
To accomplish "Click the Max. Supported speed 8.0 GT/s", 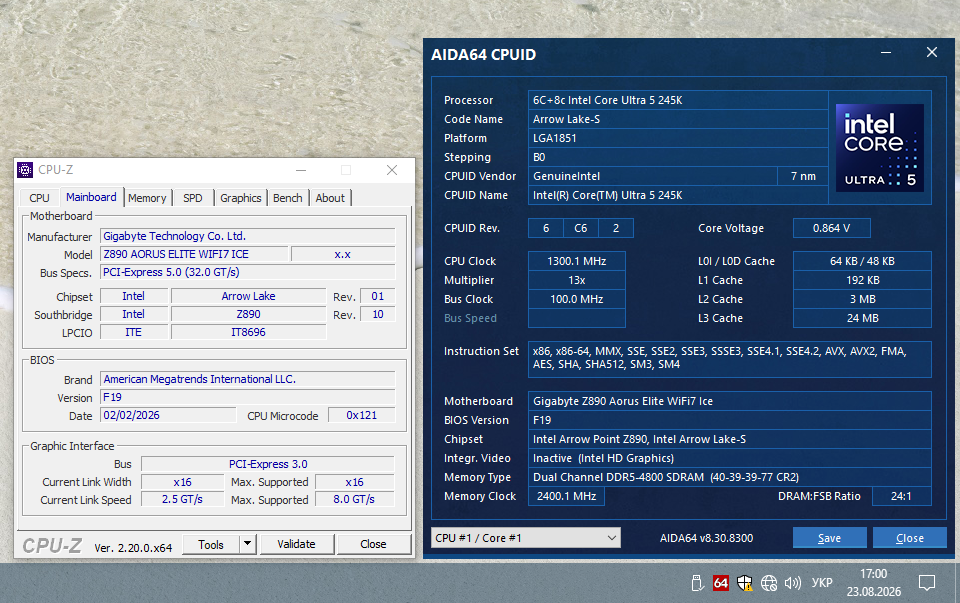I will pos(354,500).
